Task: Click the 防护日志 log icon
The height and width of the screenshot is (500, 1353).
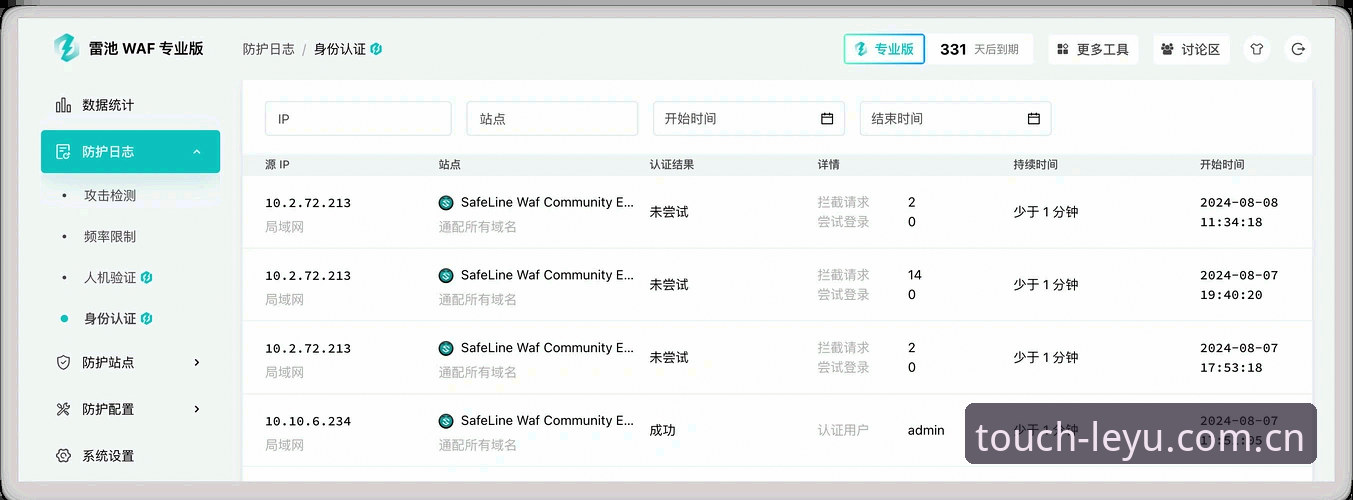Action: (64, 152)
